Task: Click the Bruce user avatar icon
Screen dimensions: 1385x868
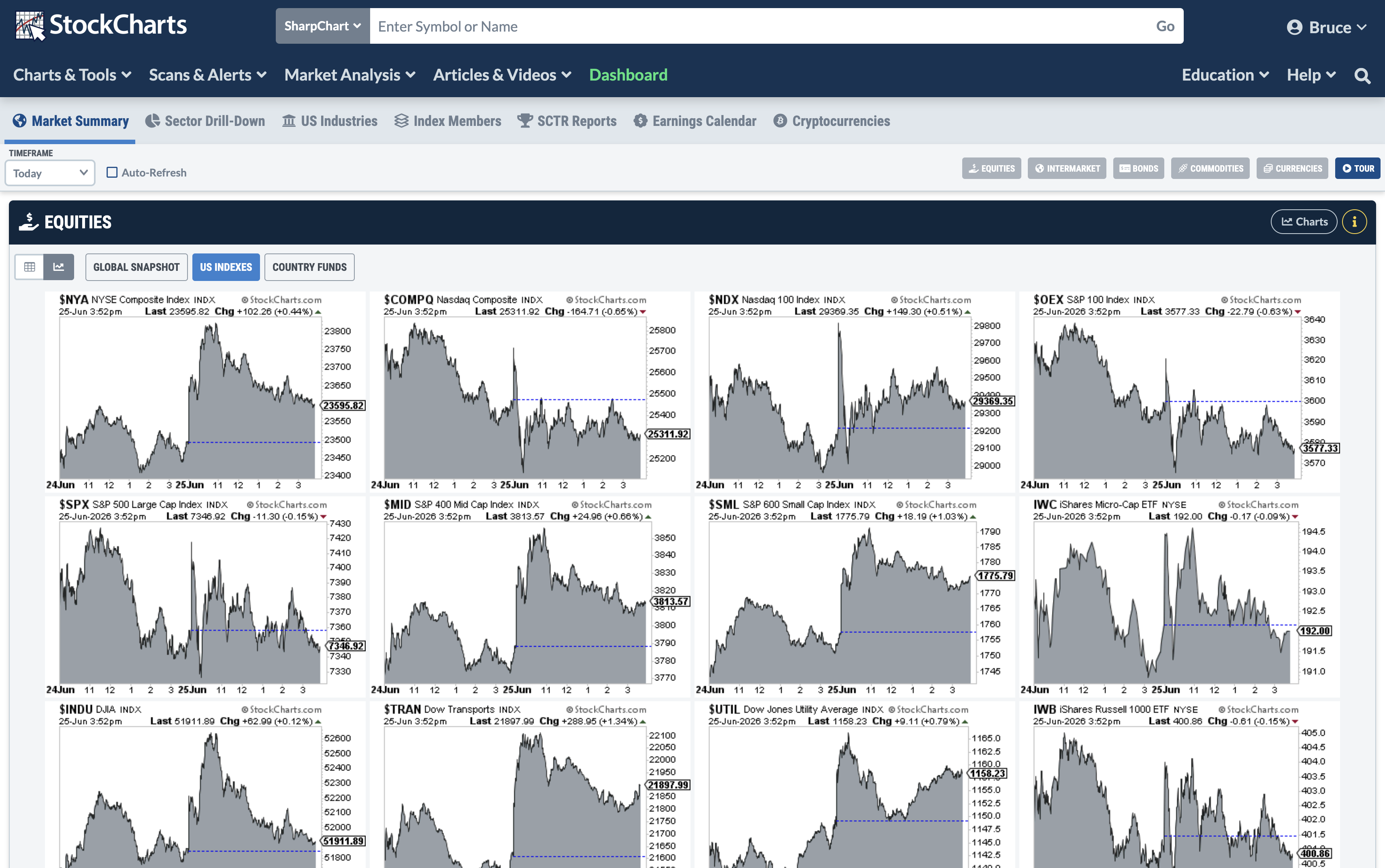Action: pyautogui.click(x=1294, y=27)
